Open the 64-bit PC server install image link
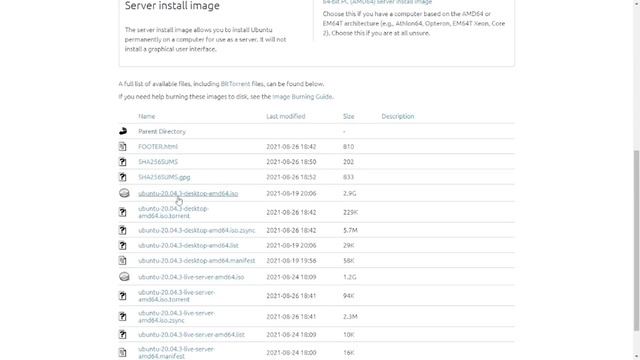This screenshot has height=360, width=640. pos(377,2)
